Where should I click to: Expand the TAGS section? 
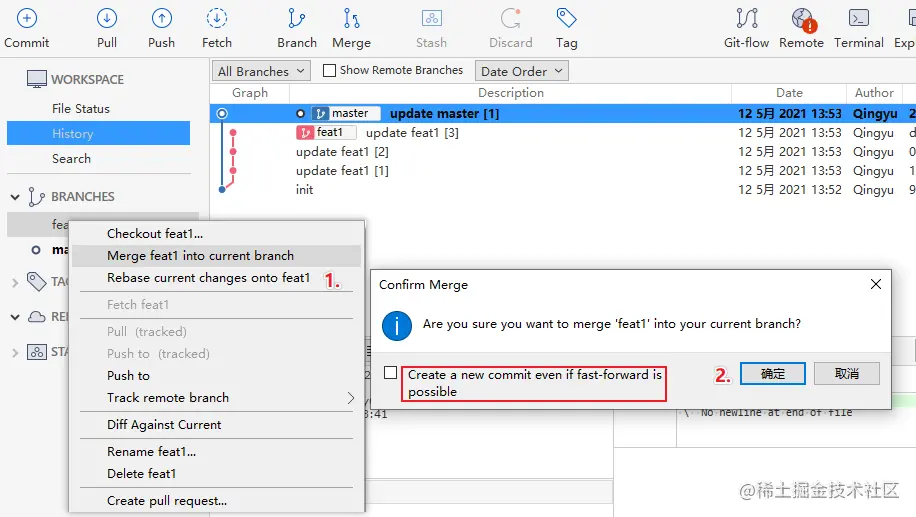[x=15, y=283]
